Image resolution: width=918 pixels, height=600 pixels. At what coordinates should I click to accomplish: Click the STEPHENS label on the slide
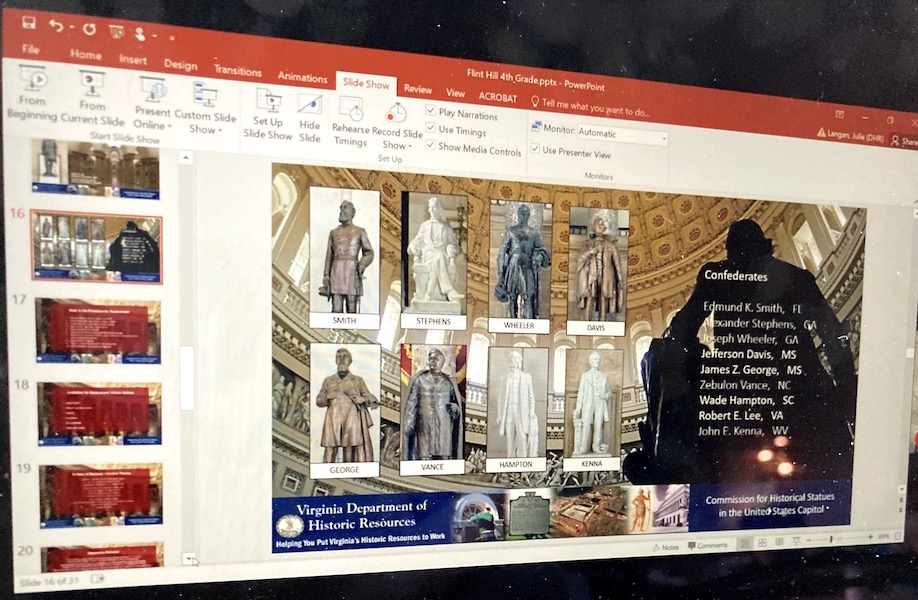pos(434,321)
